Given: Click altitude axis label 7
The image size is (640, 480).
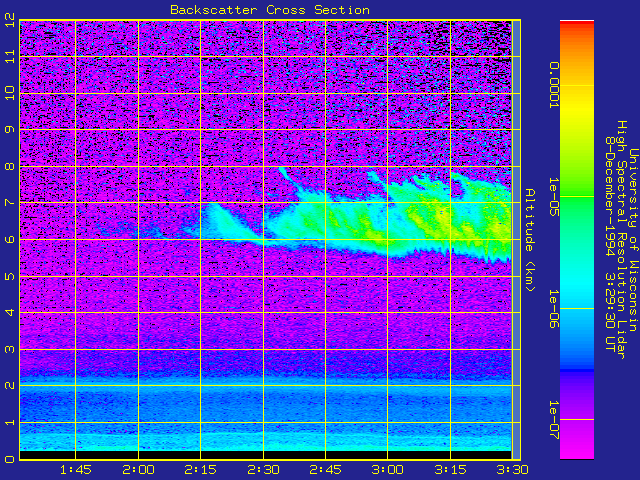Looking at the screenshot, I should (10, 202).
